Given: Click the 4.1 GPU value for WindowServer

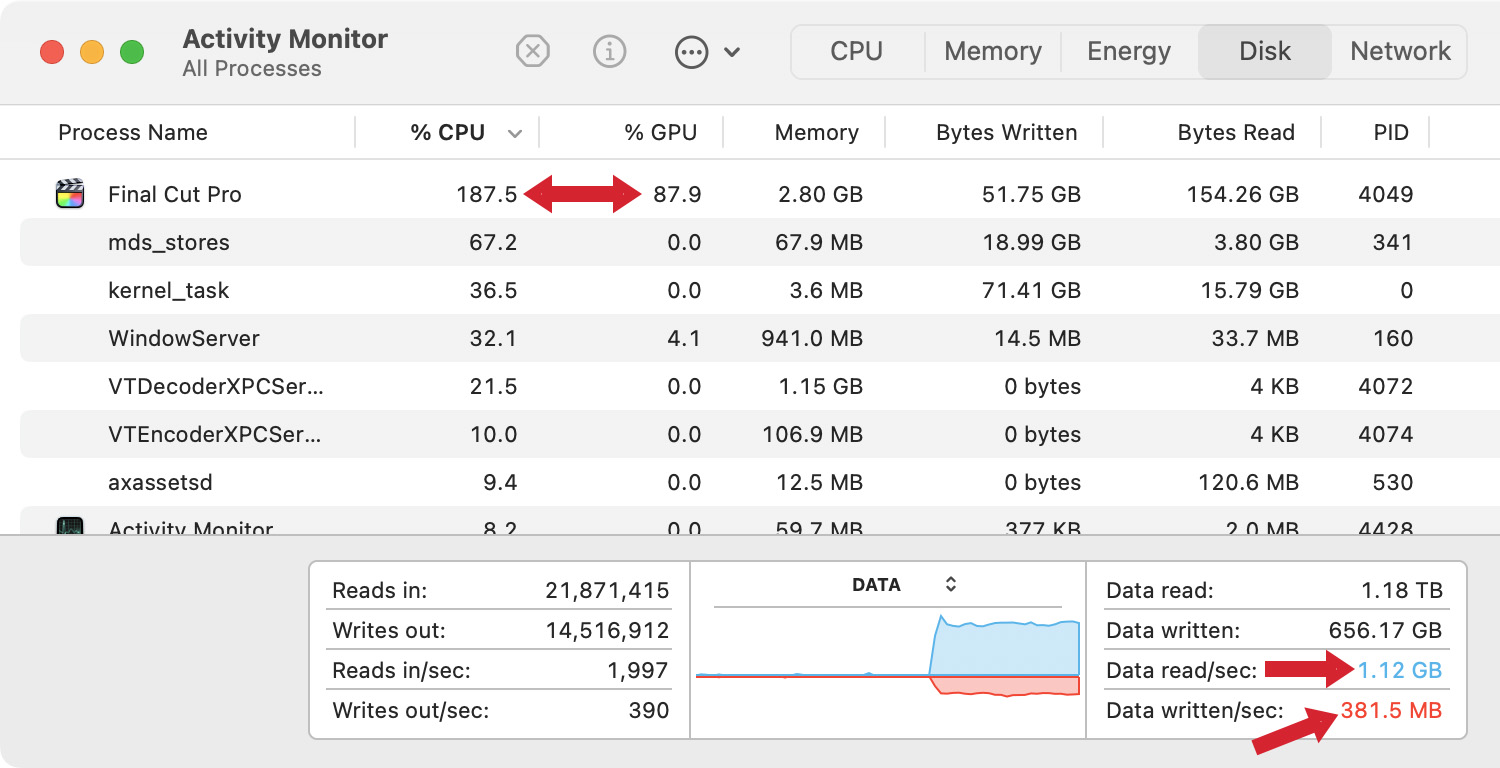Looking at the screenshot, I should tap(684, 338).
